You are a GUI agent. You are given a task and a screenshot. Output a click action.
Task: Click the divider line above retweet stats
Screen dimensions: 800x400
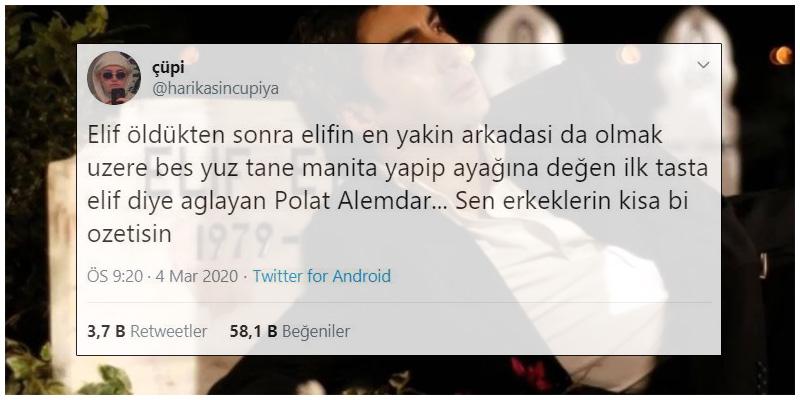(399, 302)
